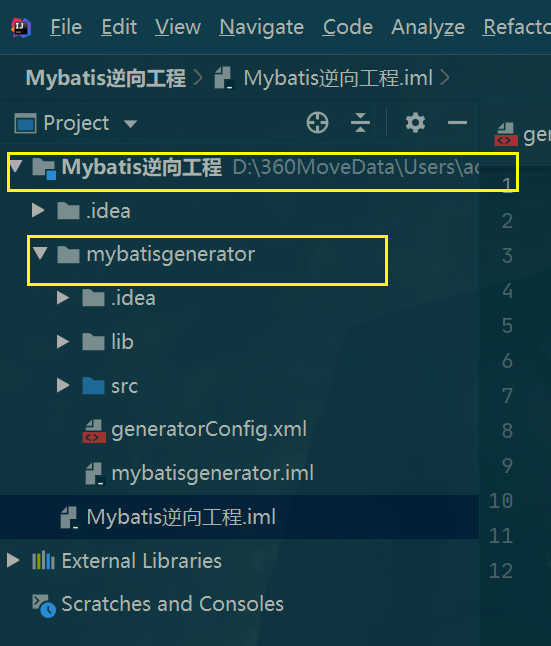The height and width of the screenshot is (646, 551).
Task: Expand the lib folder arrow
Action: (63, 342)
